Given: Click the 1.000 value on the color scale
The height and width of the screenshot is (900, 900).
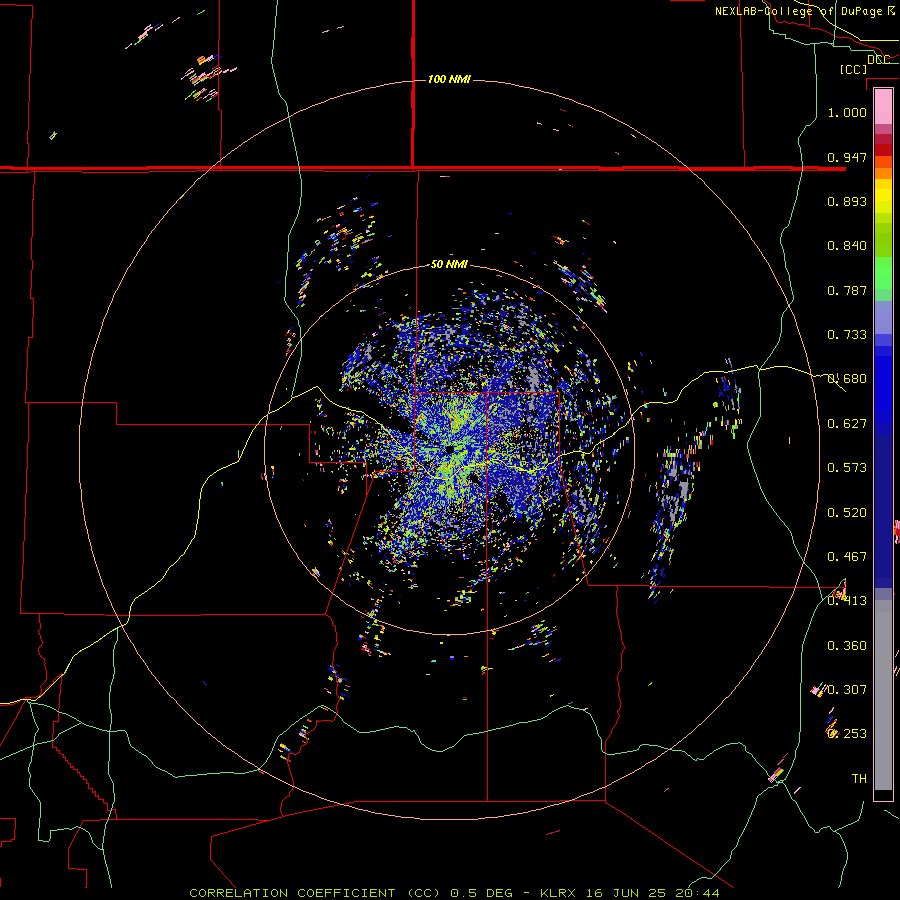Looking at the screenshot, I should pos(847,112).
